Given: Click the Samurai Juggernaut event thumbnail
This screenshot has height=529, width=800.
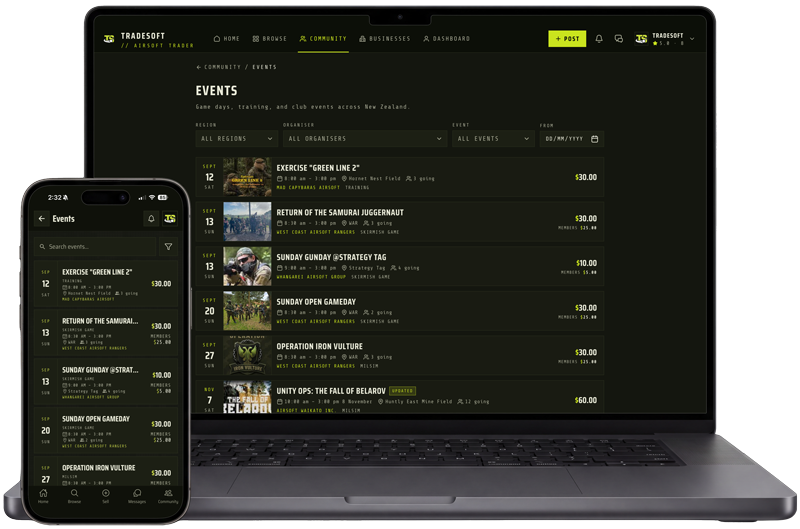Looking at the screenshot, I should pos(247,221).
